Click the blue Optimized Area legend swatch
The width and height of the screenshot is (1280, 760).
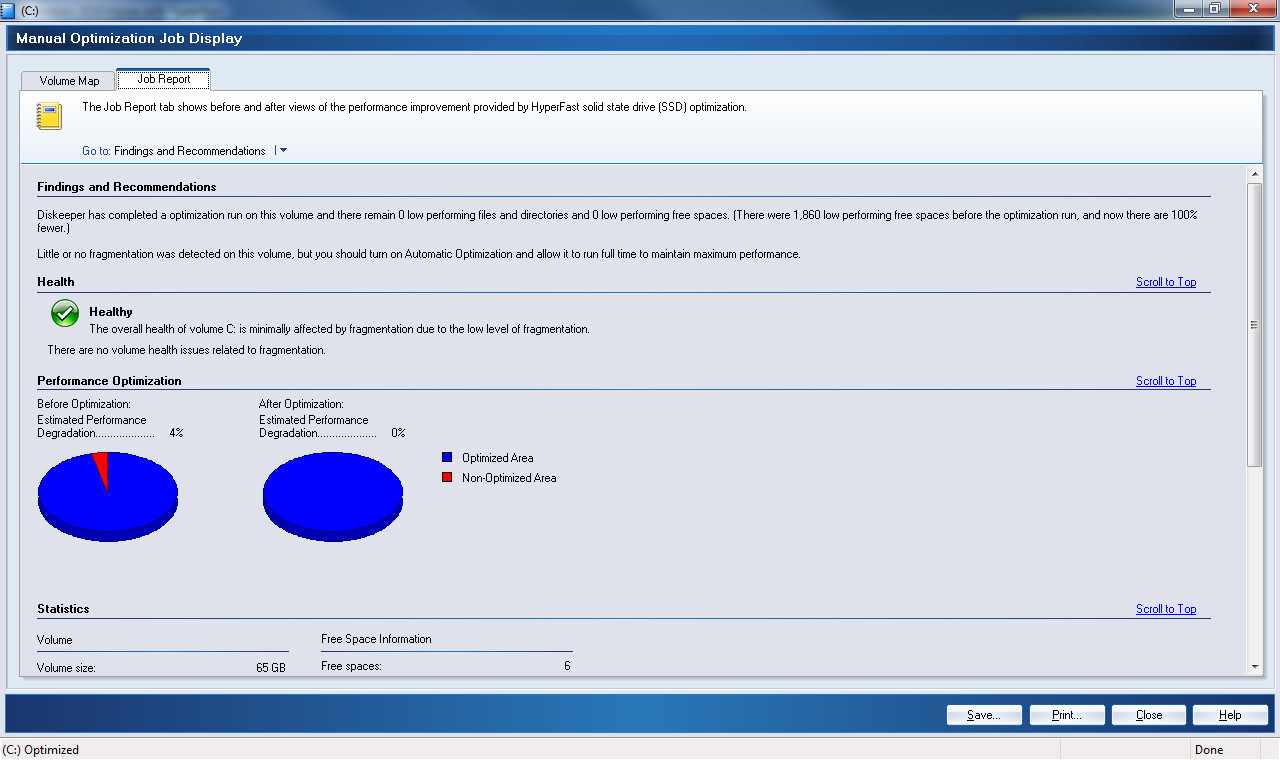pyautogui.click(x=447, y=458)
